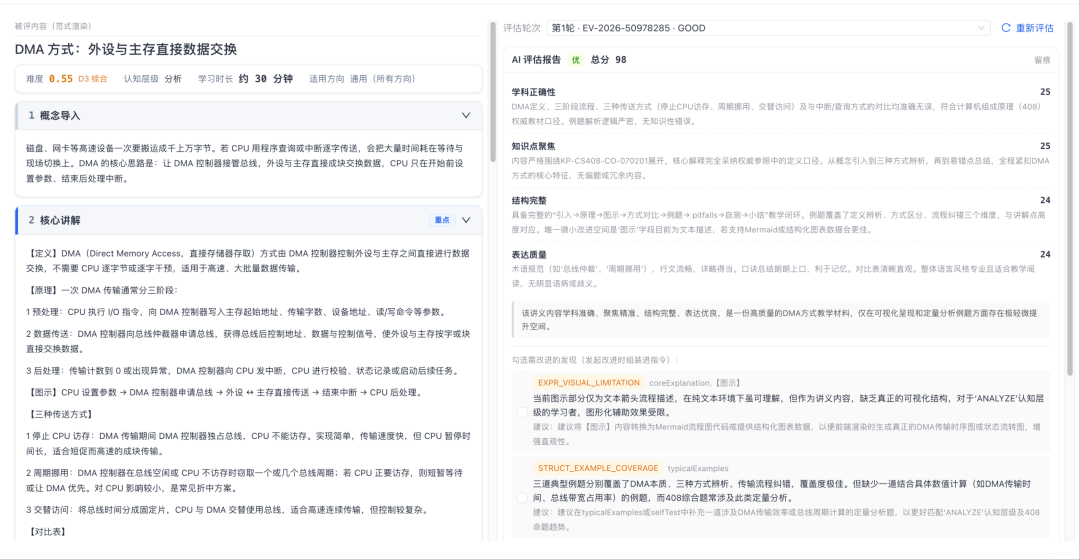Collapse the 概念导入 section chevron

click(x=466, y=115)
